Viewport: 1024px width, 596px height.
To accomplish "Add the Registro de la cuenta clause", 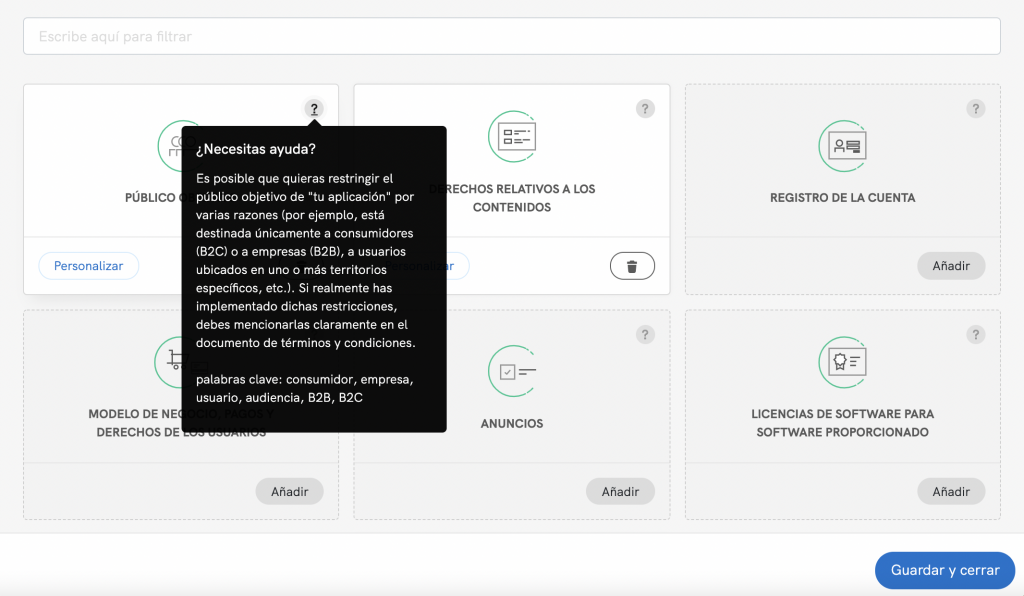I will (x=951, y=266).
